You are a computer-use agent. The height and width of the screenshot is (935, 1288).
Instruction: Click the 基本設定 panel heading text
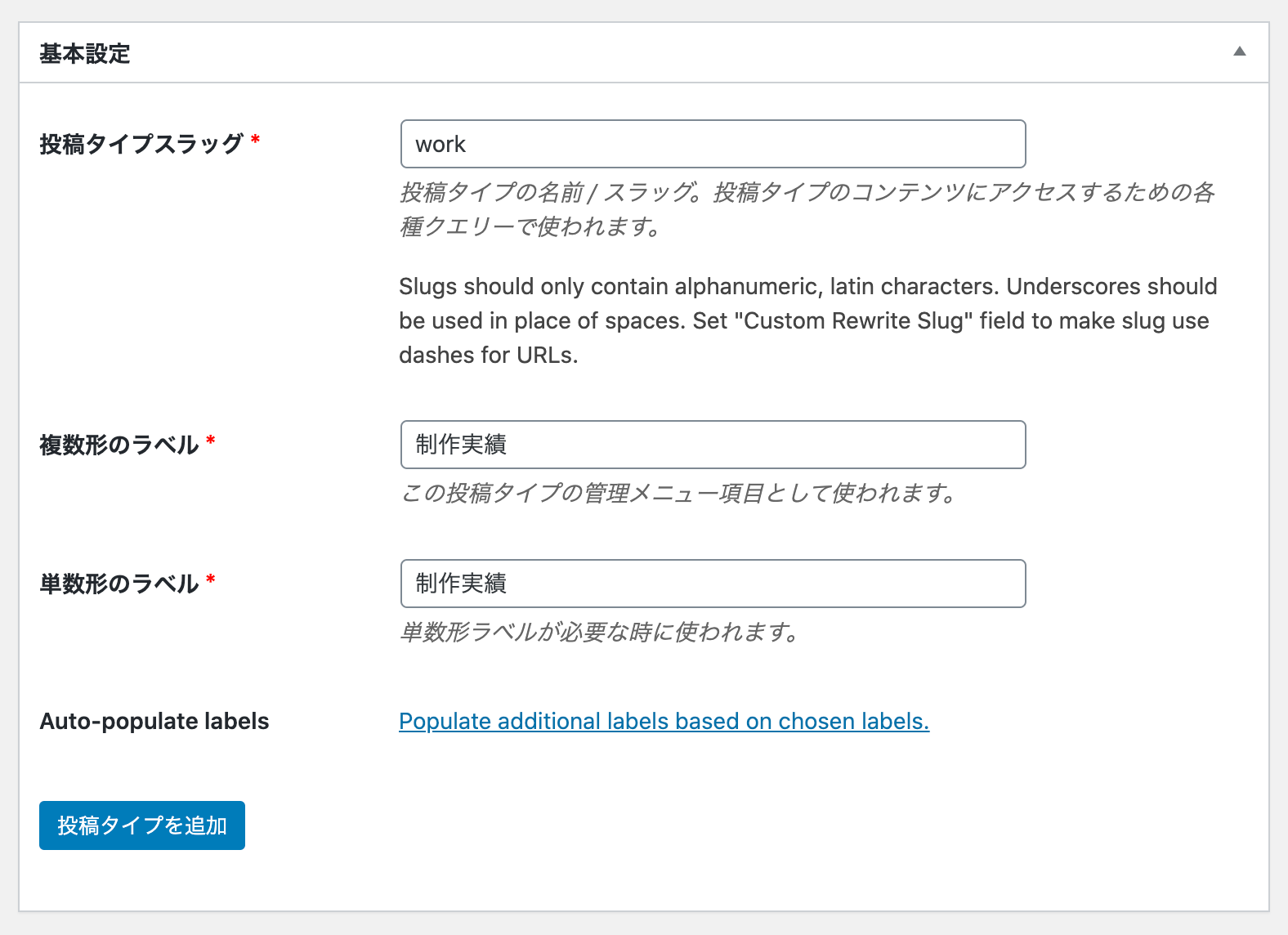[x=85, y=54]
